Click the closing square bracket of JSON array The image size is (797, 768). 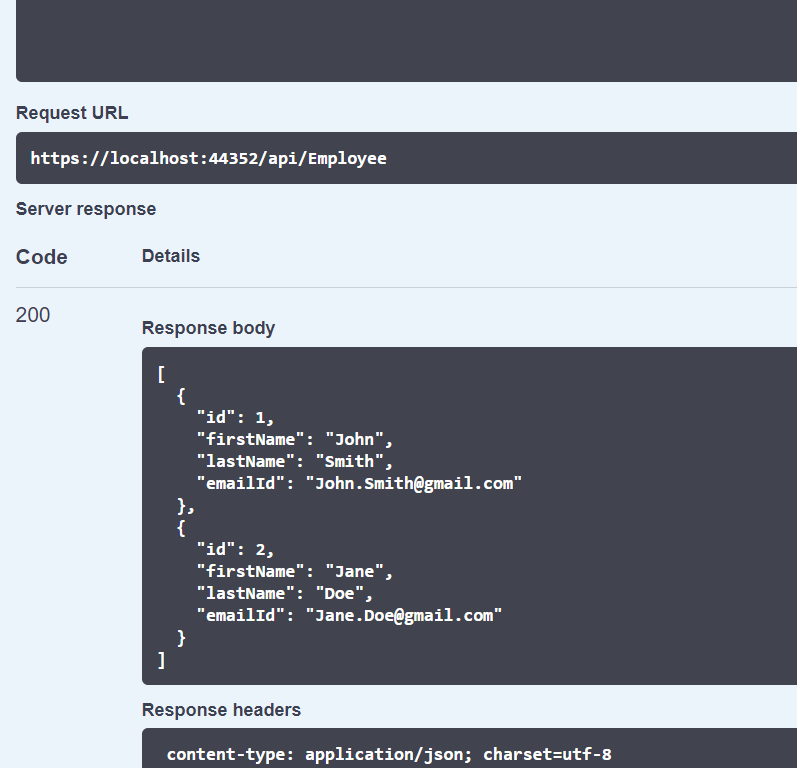coord(161,659)
